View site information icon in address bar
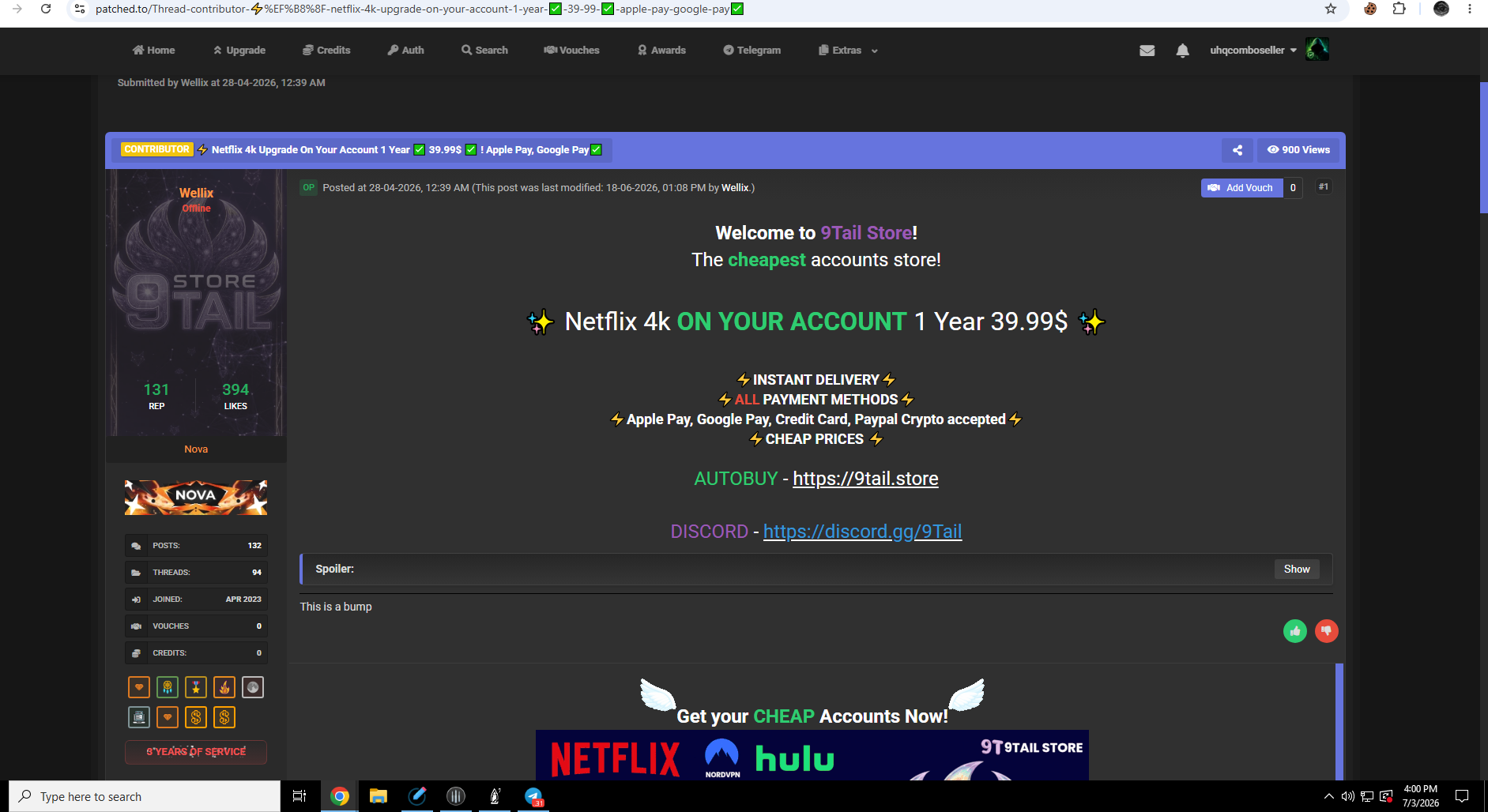Viewport: 1488px width, 812px height. coord(80,9)
